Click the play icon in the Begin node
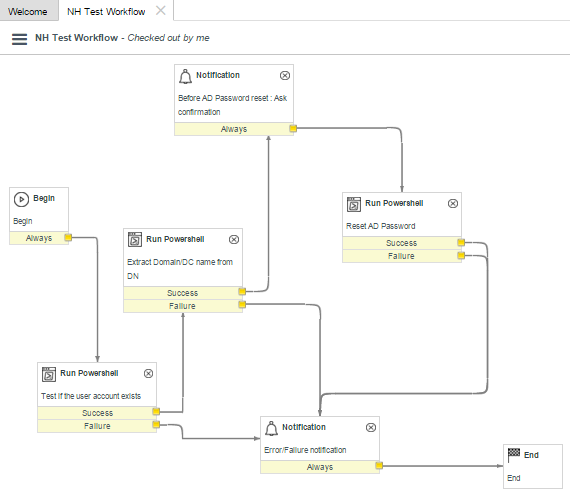 (x=21, y=199)
